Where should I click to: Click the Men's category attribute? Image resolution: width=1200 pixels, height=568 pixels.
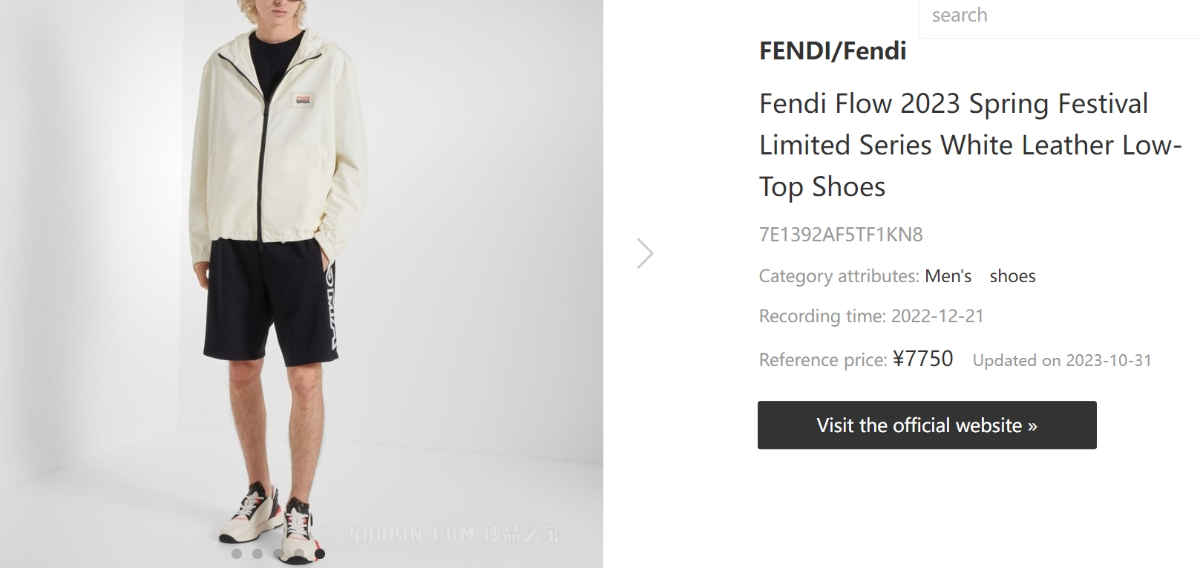(948, 276)
